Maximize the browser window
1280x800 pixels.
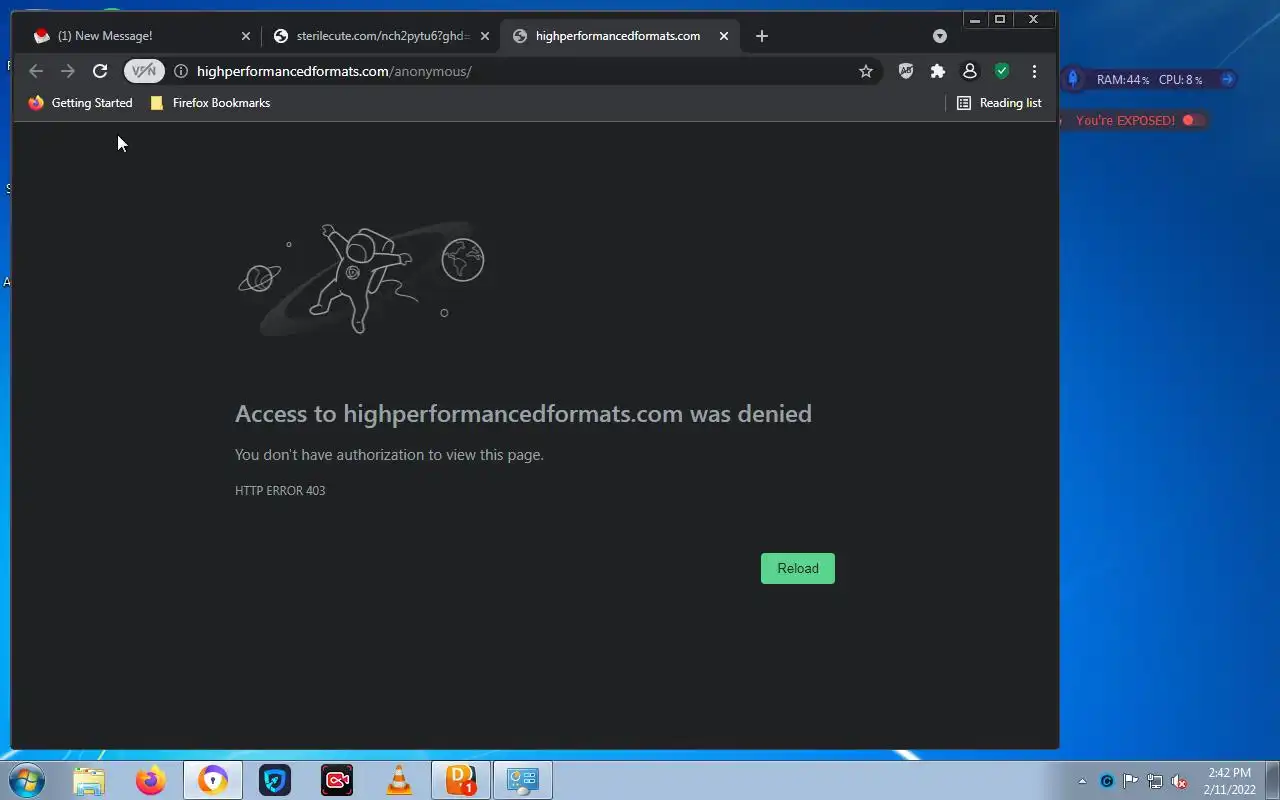pyautogui.click(x=1000, y=20)
